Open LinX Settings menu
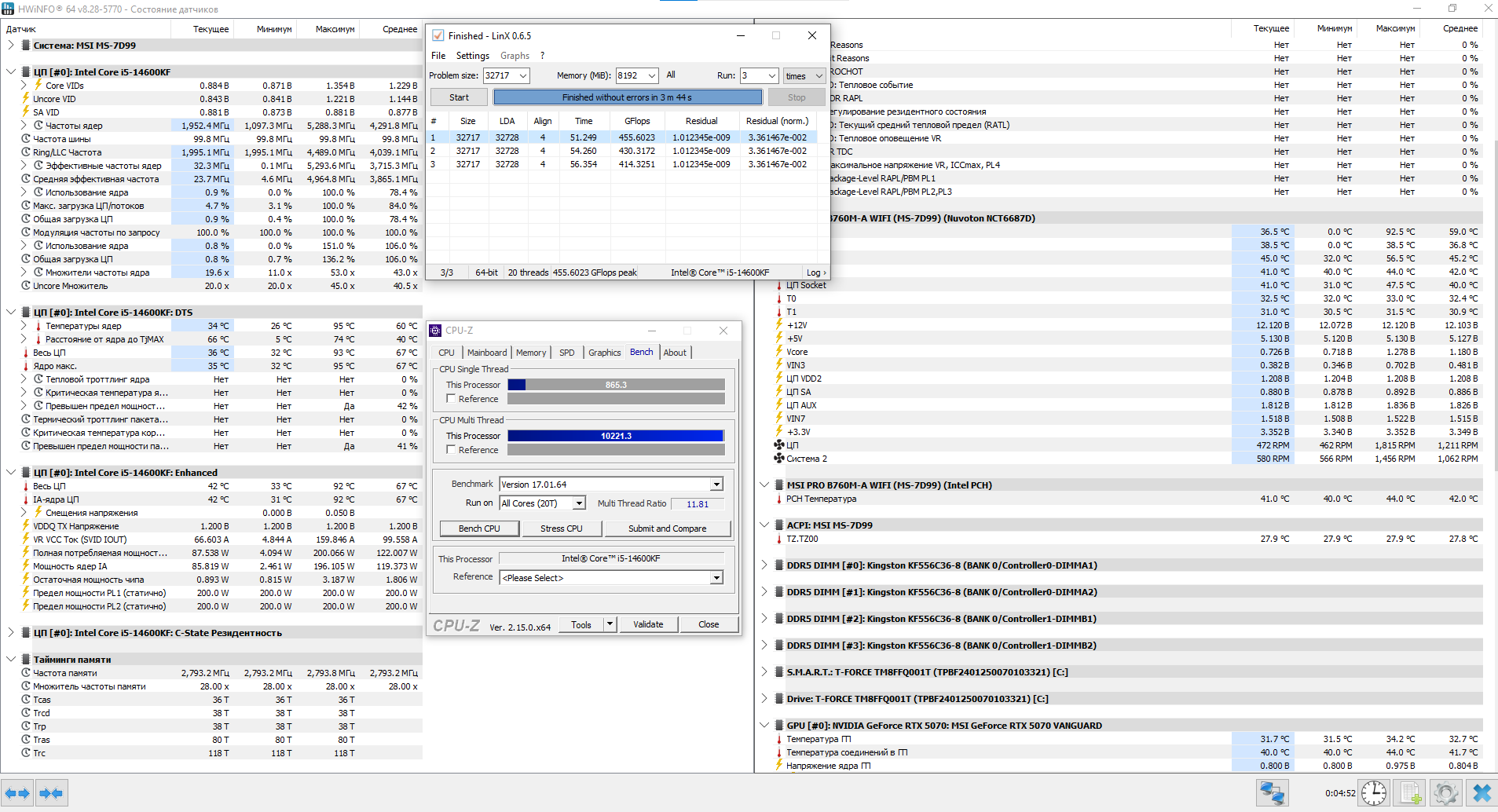This screenshot has height=812, width=1498. (473, 56)
